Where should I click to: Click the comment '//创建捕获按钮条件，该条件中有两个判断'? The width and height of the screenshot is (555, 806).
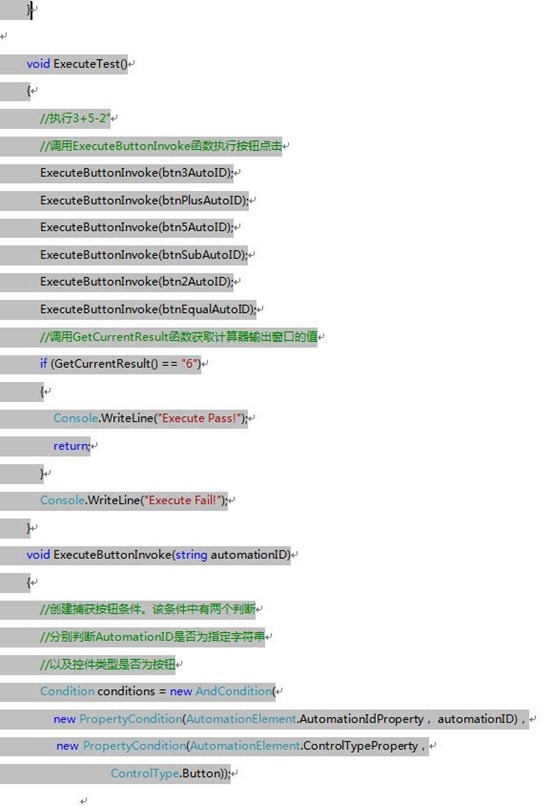pyautogui.click(x=147, y=609)
